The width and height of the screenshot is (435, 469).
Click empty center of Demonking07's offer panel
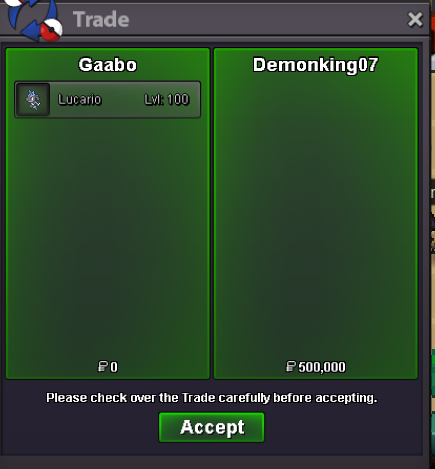(316, 213)
